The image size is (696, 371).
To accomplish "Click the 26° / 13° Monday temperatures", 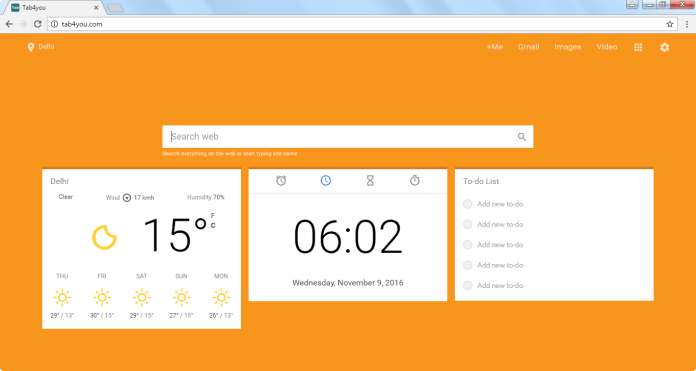I will coord(221,316).
